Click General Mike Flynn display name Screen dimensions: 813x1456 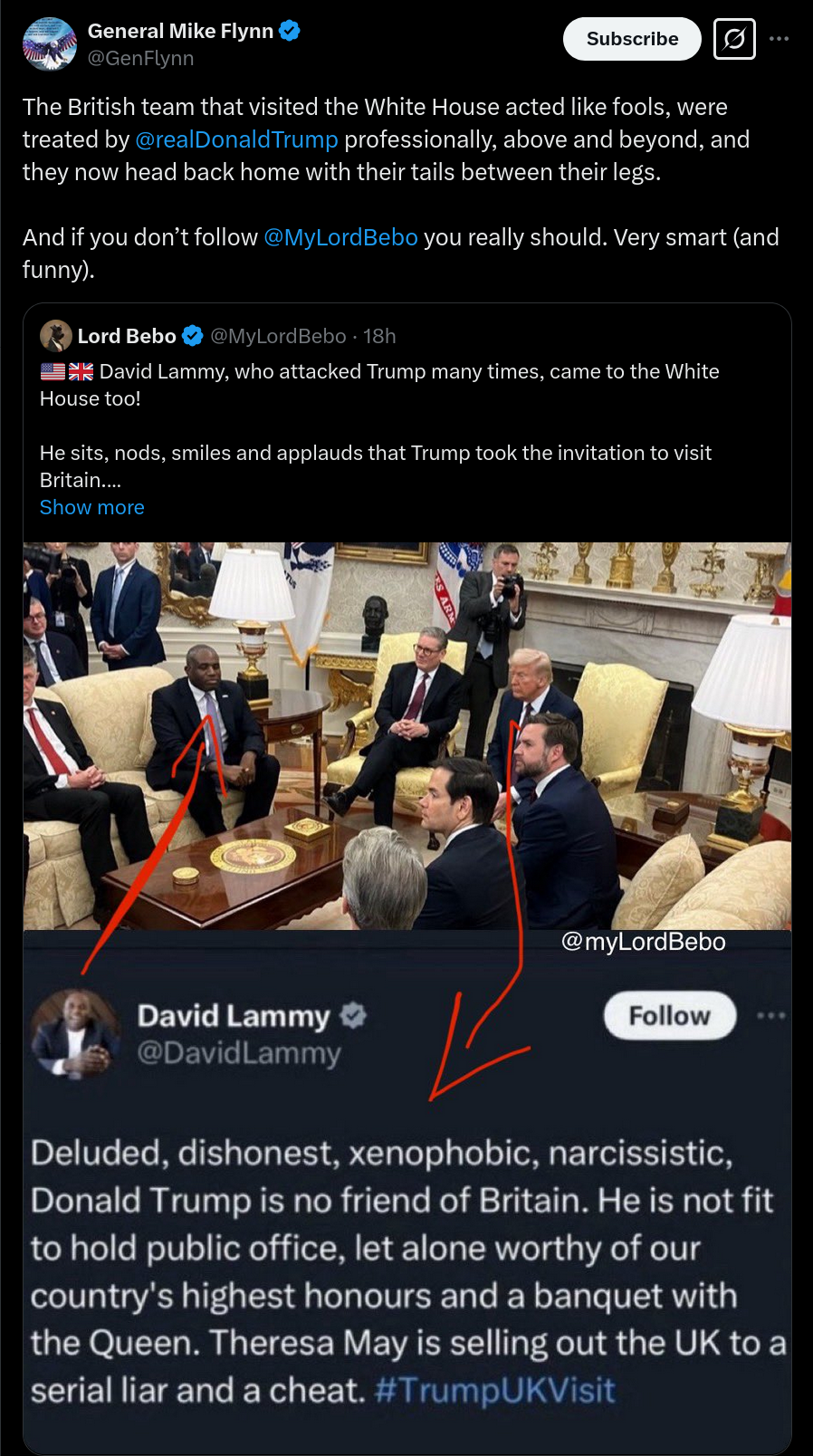(180, 31)
